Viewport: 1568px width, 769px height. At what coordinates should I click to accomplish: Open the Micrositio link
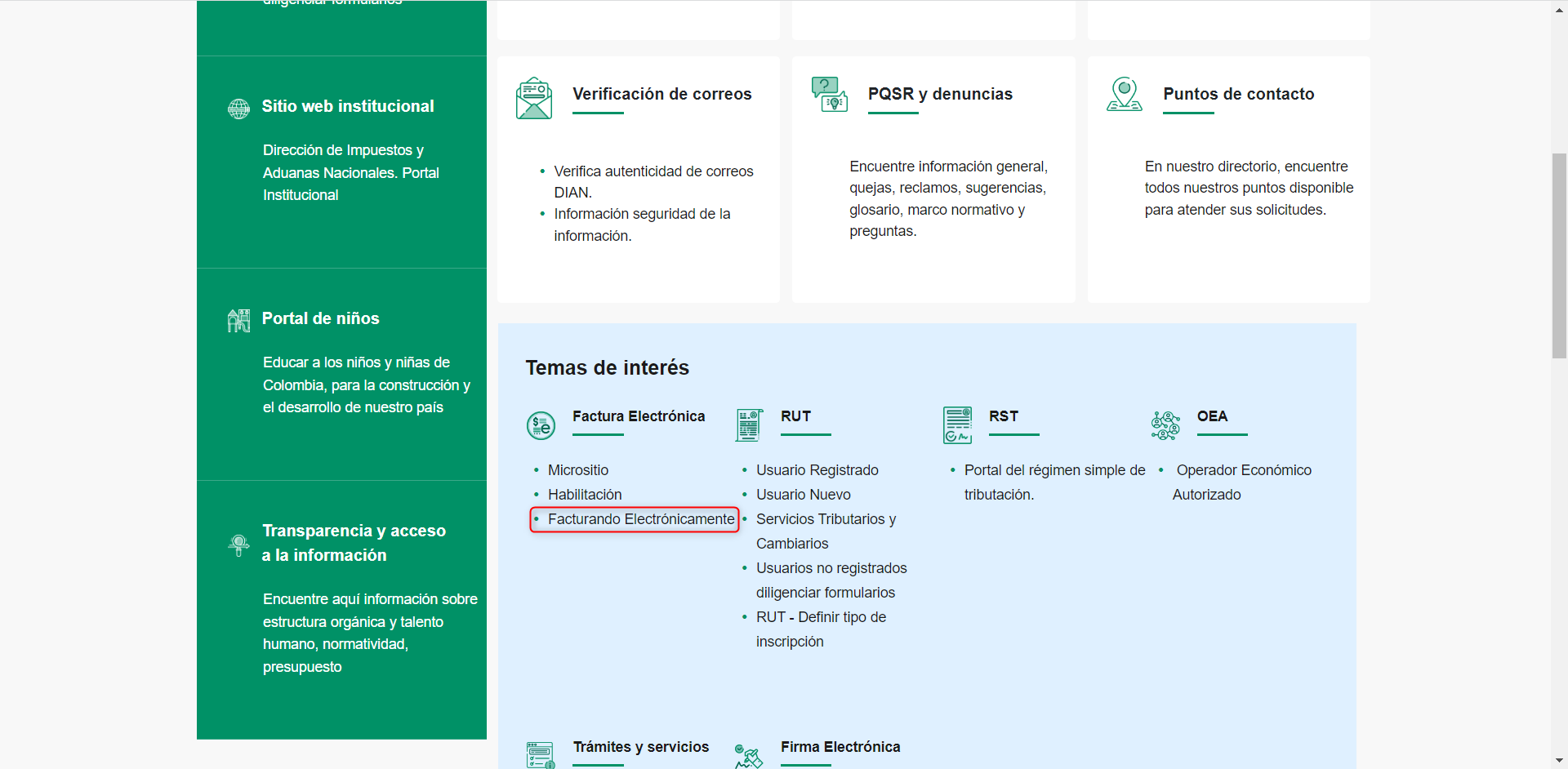coord(577,470)
